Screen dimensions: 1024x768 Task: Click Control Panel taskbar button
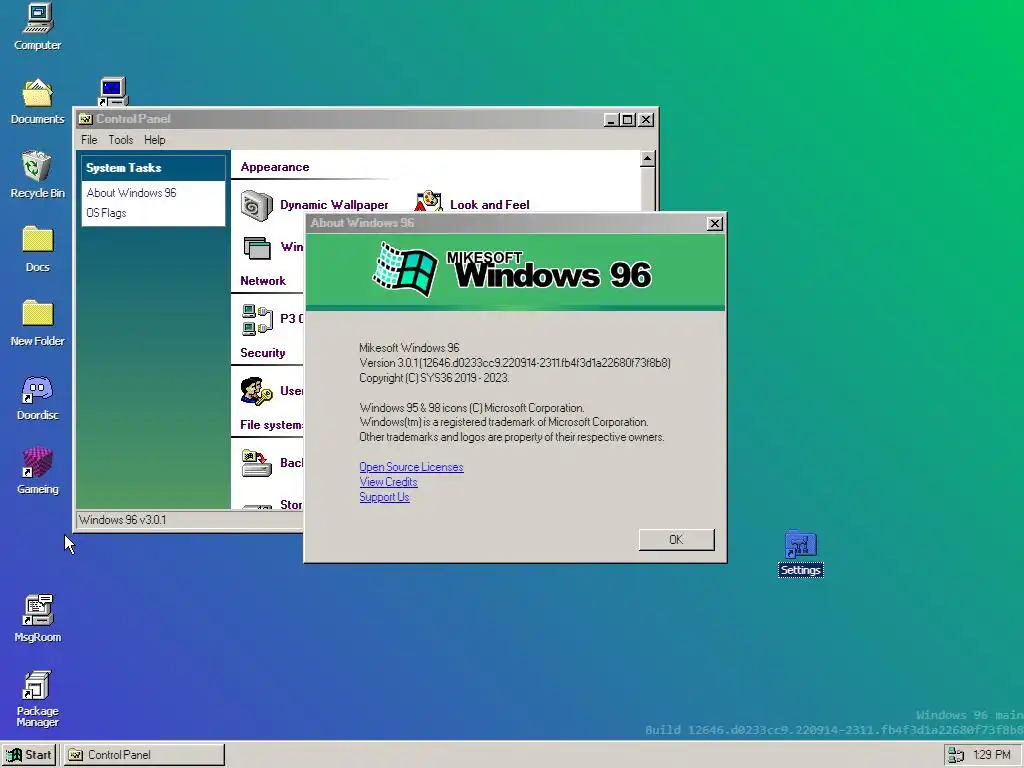click(x=144, y=755)
